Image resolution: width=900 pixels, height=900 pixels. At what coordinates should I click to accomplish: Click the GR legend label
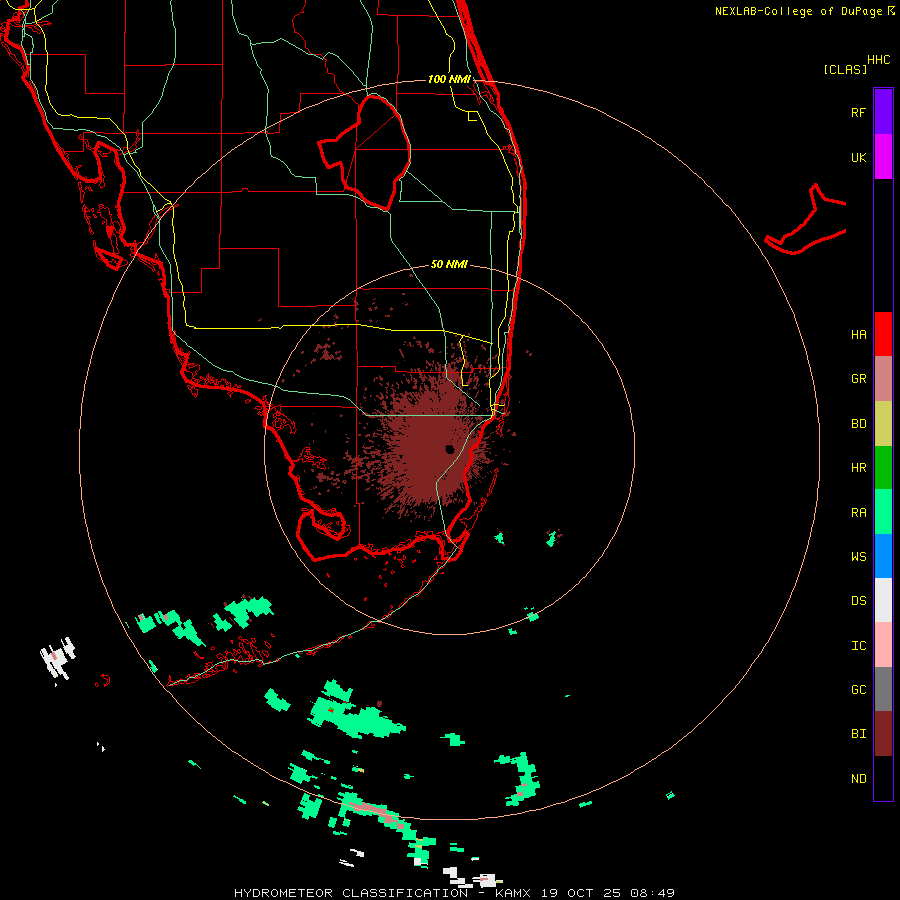click(x=858, y=379)
